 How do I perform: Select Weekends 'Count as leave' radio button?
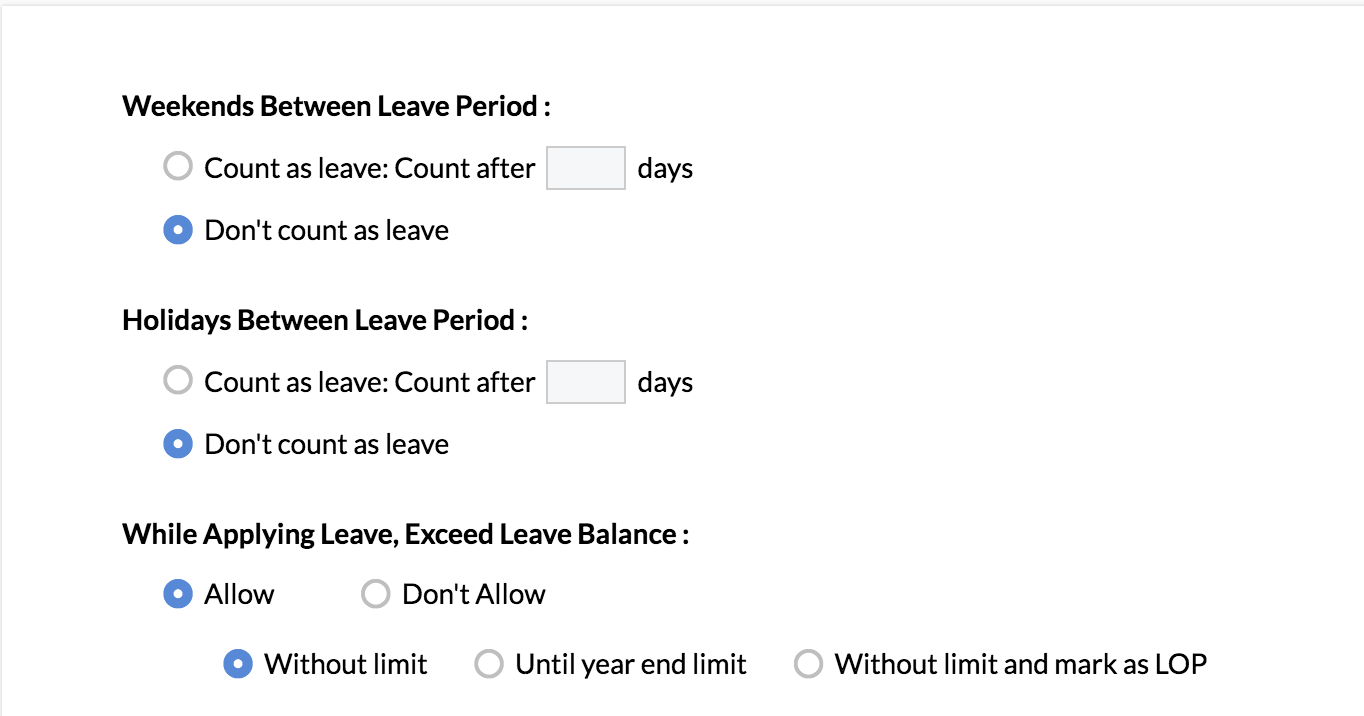[x=178, y=167]
